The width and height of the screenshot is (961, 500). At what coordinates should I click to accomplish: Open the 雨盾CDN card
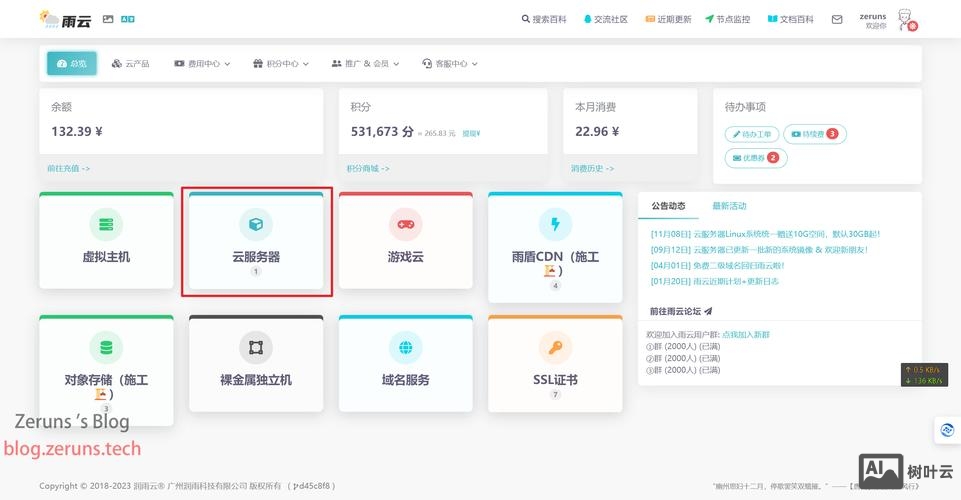555,247
